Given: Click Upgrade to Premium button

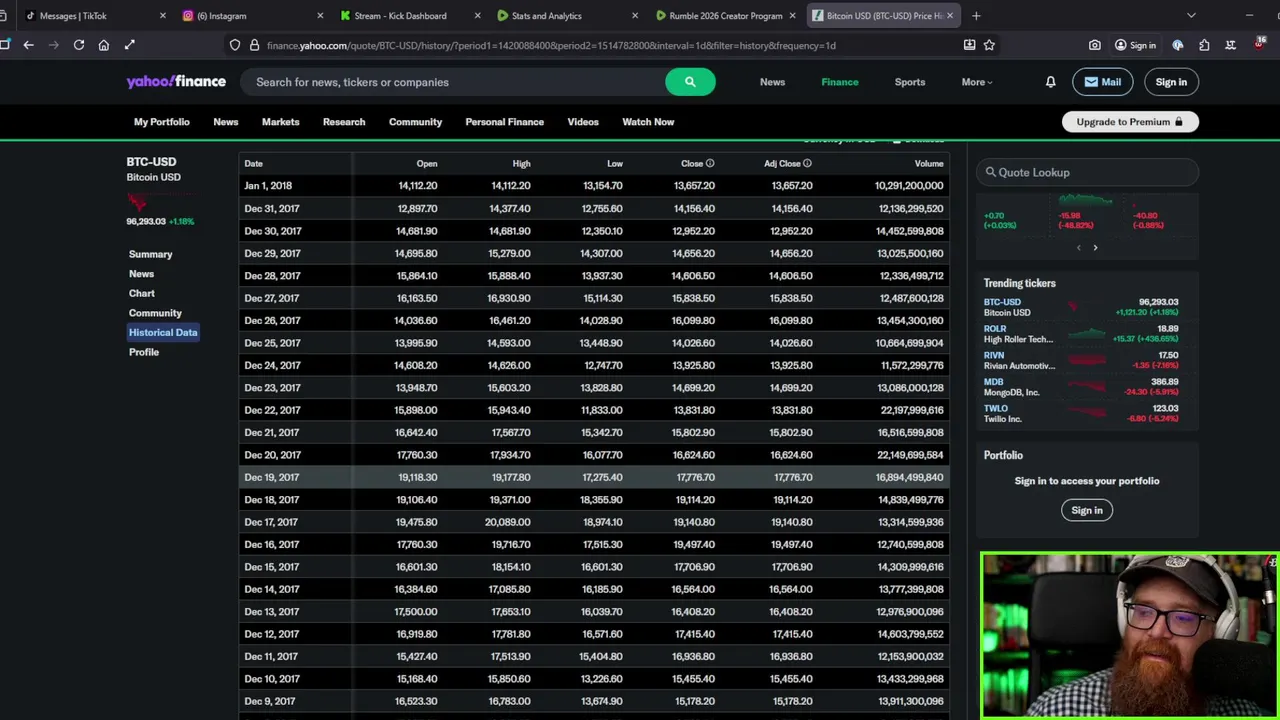Looking at the screenshot, I should click(1130, 122).
